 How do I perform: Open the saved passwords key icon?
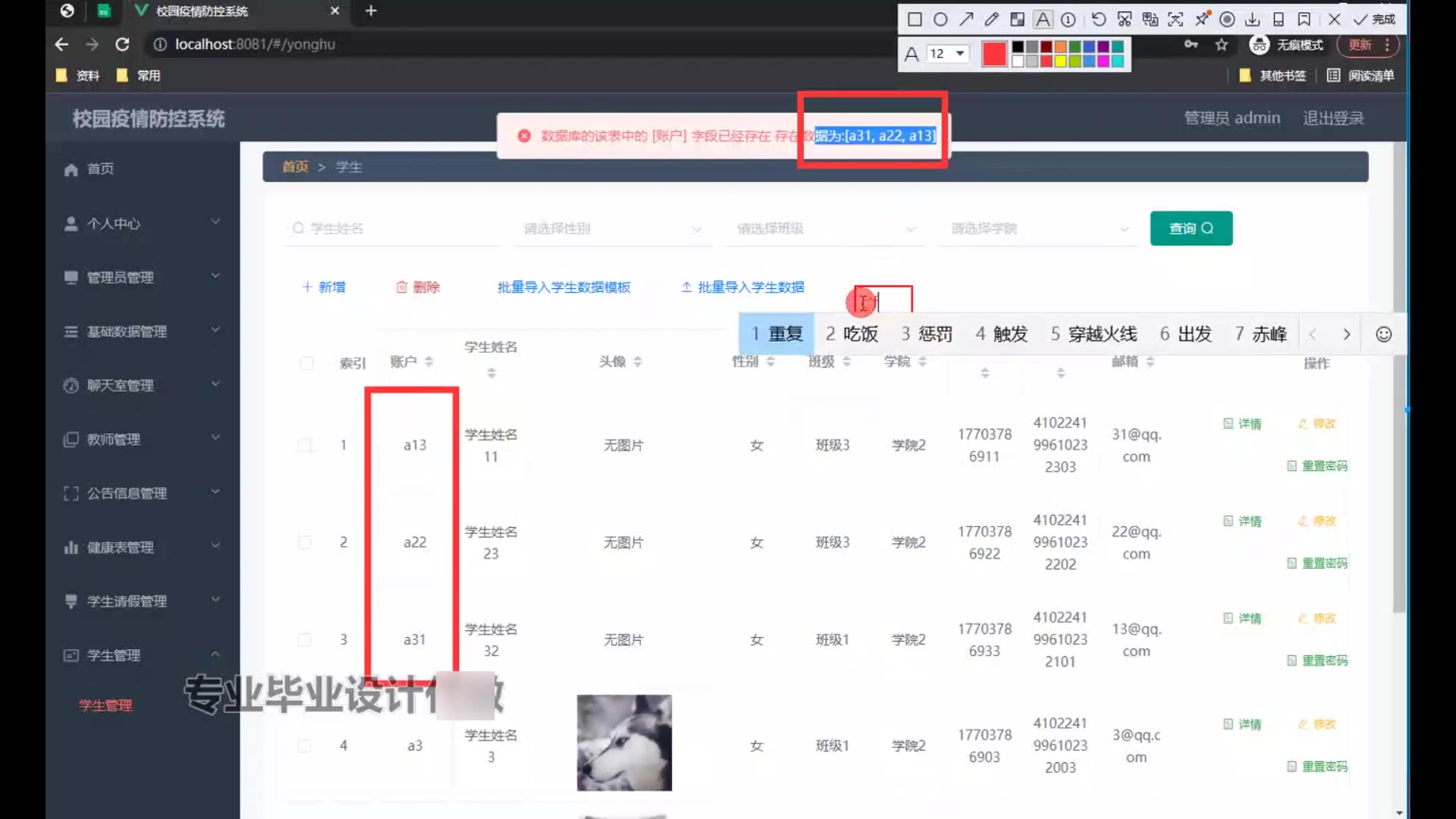click(x=1191, y=44)
